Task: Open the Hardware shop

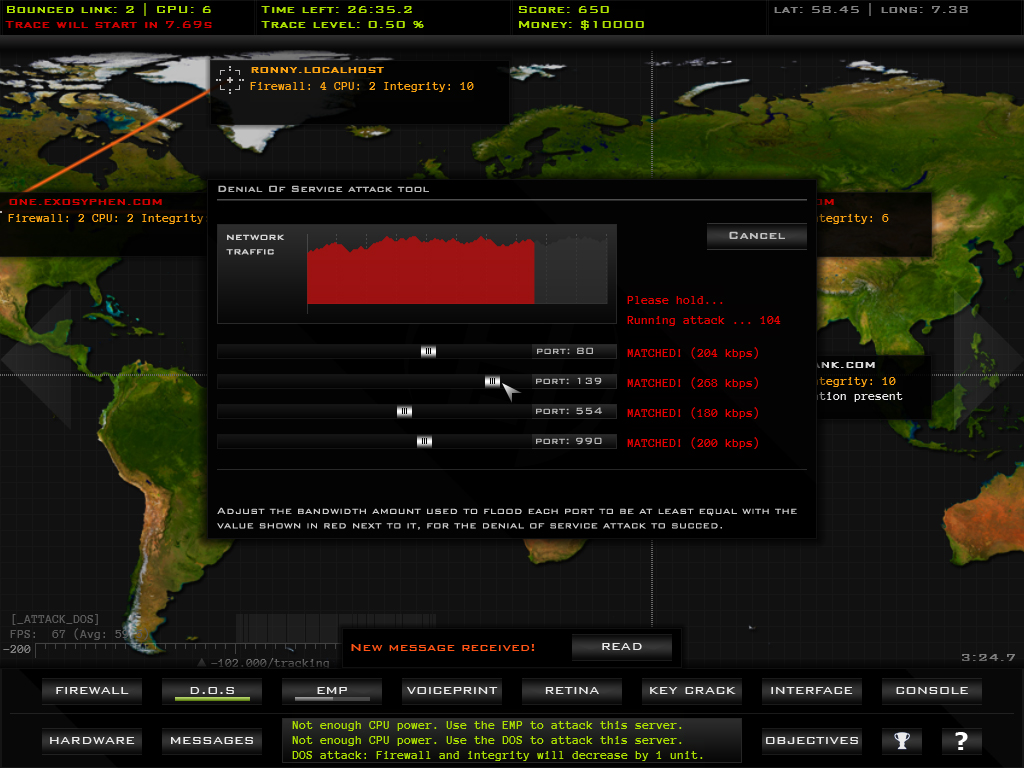Action: pyautogui.click(x=92, y=741)
